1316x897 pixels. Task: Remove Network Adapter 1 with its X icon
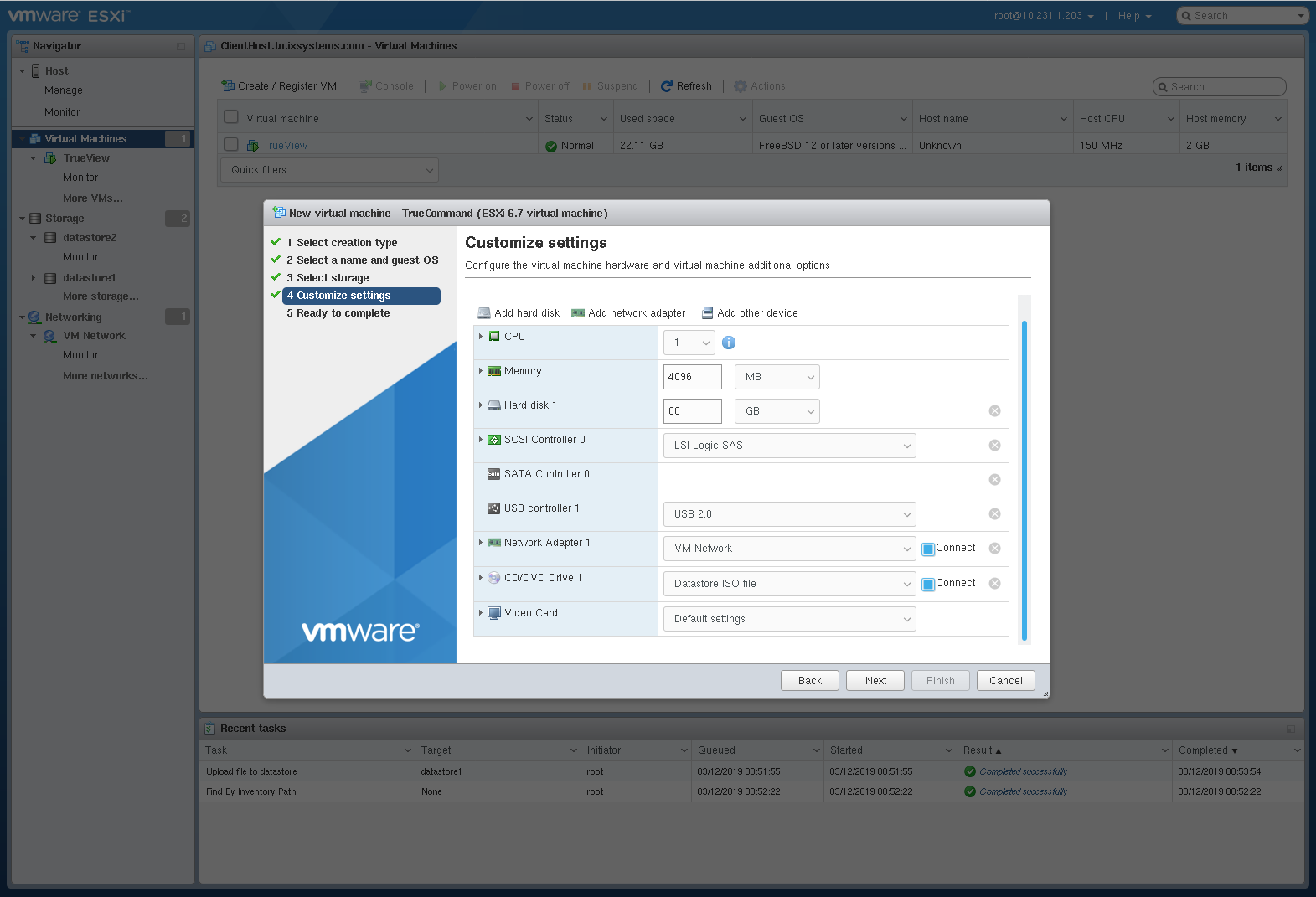[994, 549]
